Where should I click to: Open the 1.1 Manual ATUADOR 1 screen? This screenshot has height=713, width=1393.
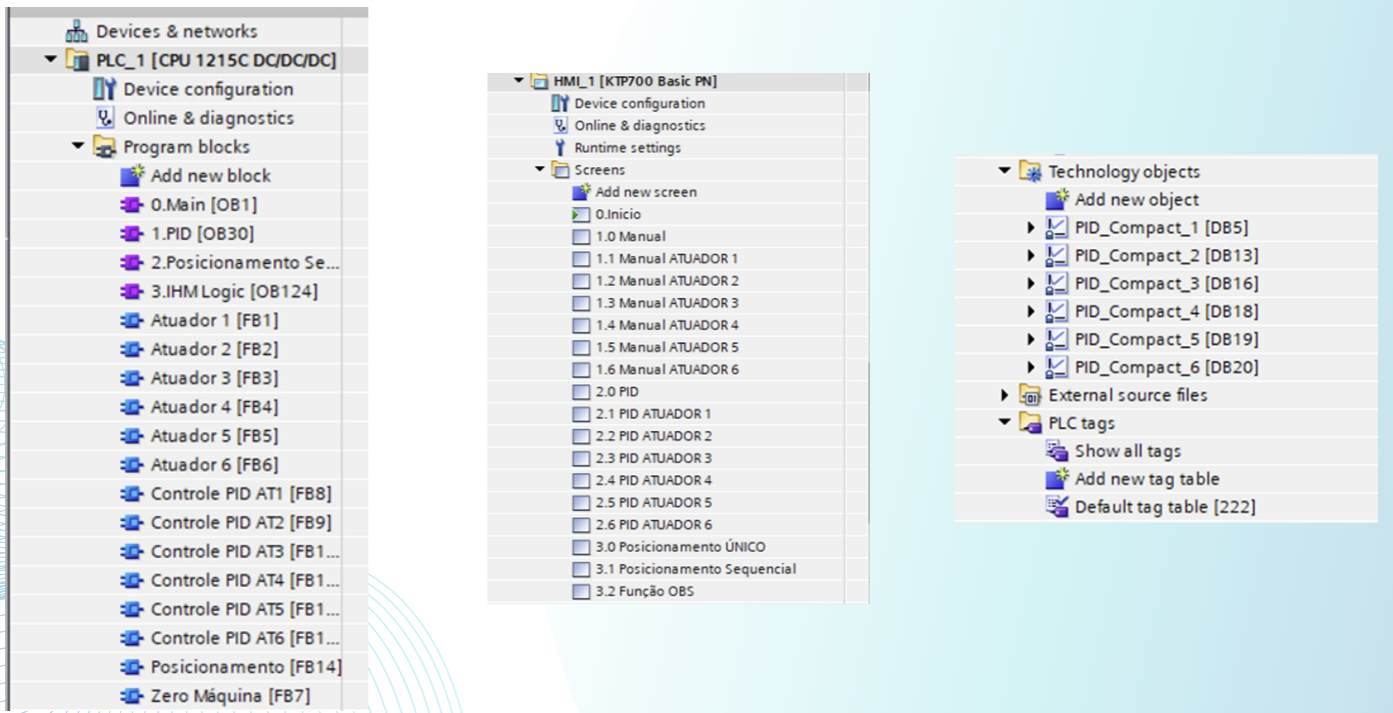coord(667,259)
